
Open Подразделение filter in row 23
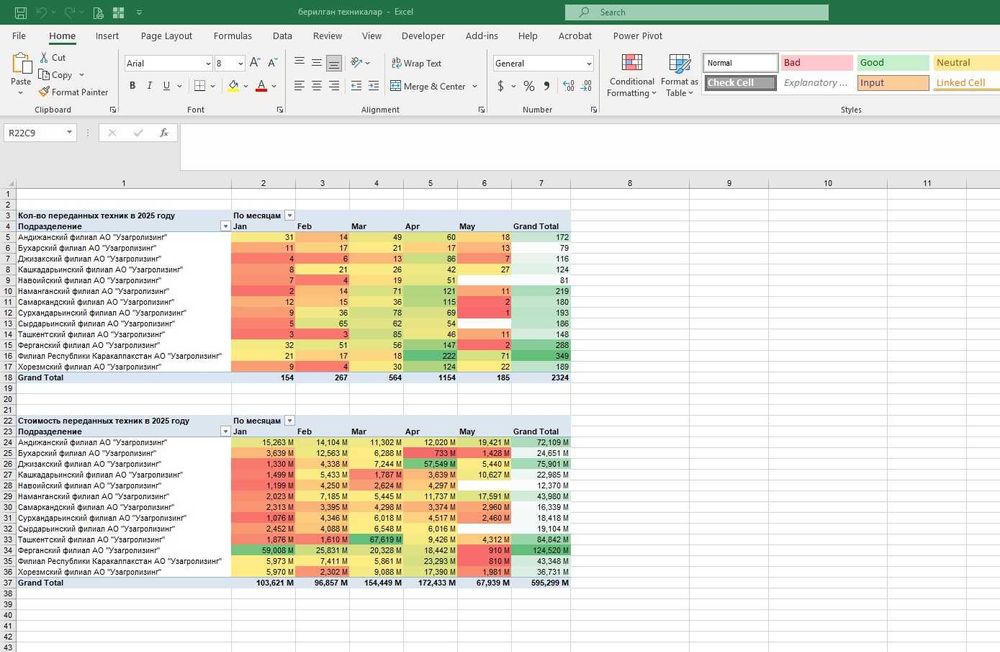click(225, 432)
